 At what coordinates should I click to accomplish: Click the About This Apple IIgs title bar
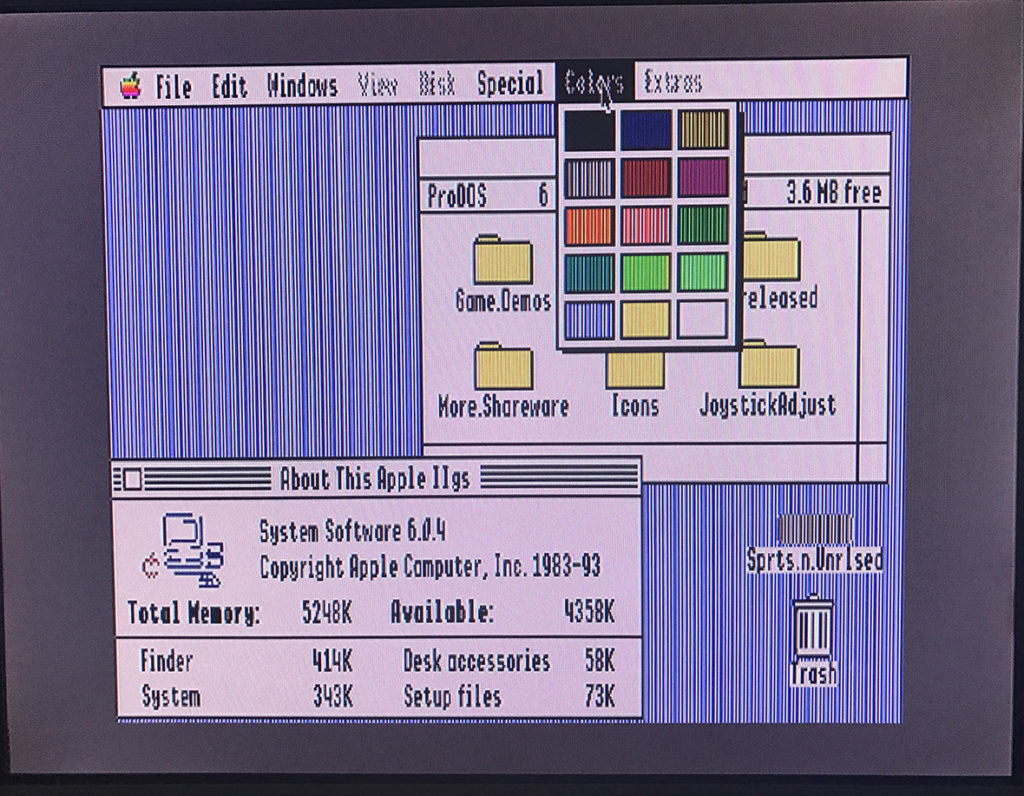(x=377, y=479)
